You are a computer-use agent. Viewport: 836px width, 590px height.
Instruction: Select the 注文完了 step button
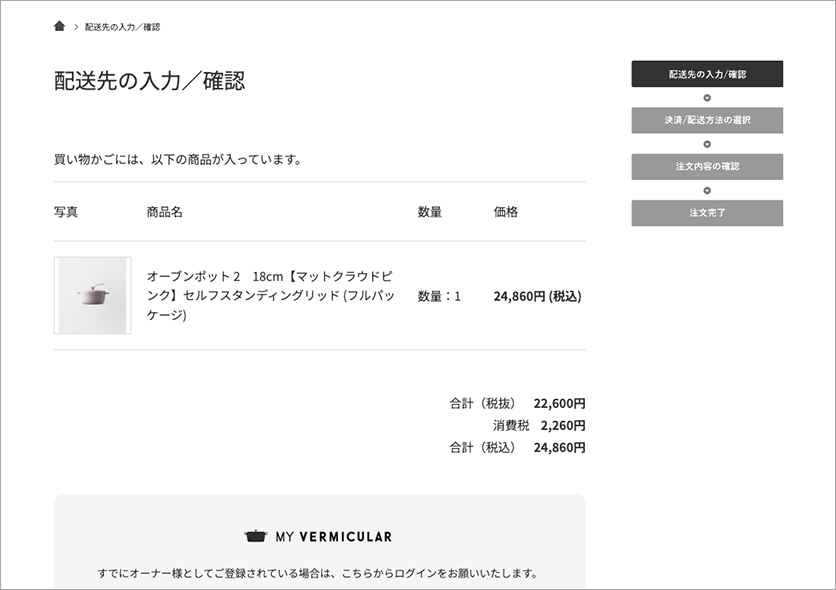(707, 213)
